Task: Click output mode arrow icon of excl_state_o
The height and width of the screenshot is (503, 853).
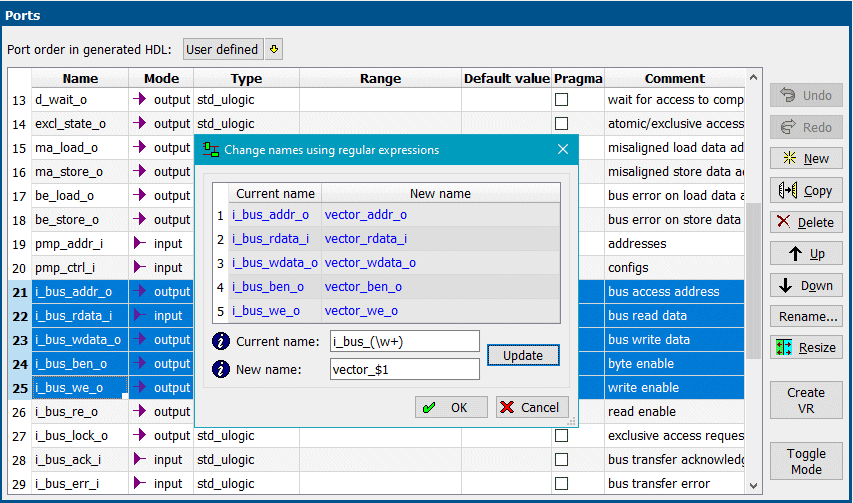Action: pos(140,123)
